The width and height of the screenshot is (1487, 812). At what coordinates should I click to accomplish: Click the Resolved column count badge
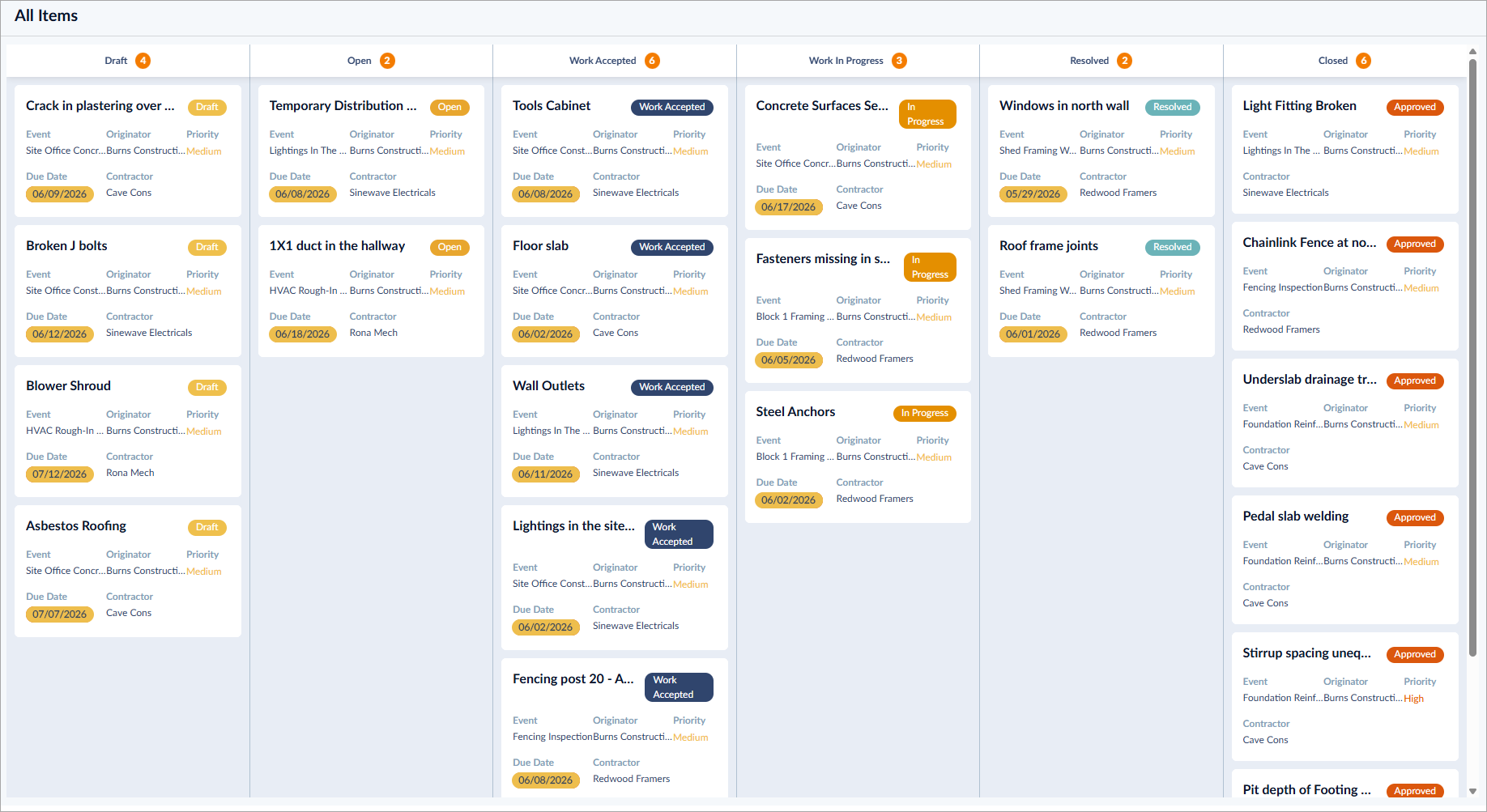tap(1124, 61)
